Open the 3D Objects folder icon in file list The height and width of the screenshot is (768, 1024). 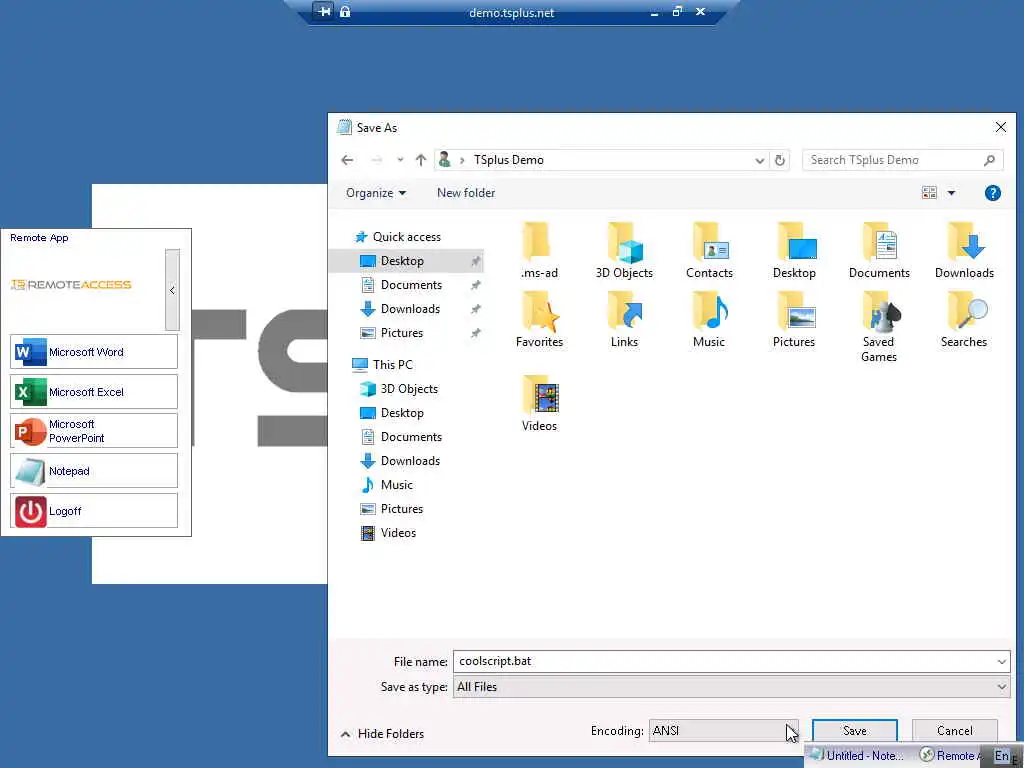pyautogui.click(x=624, y=251)
